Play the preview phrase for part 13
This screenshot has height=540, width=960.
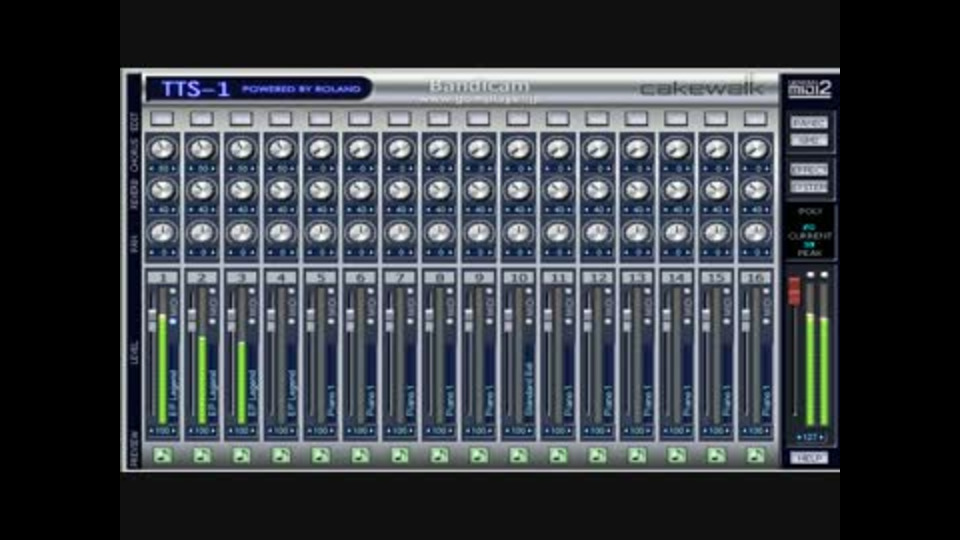637,455
